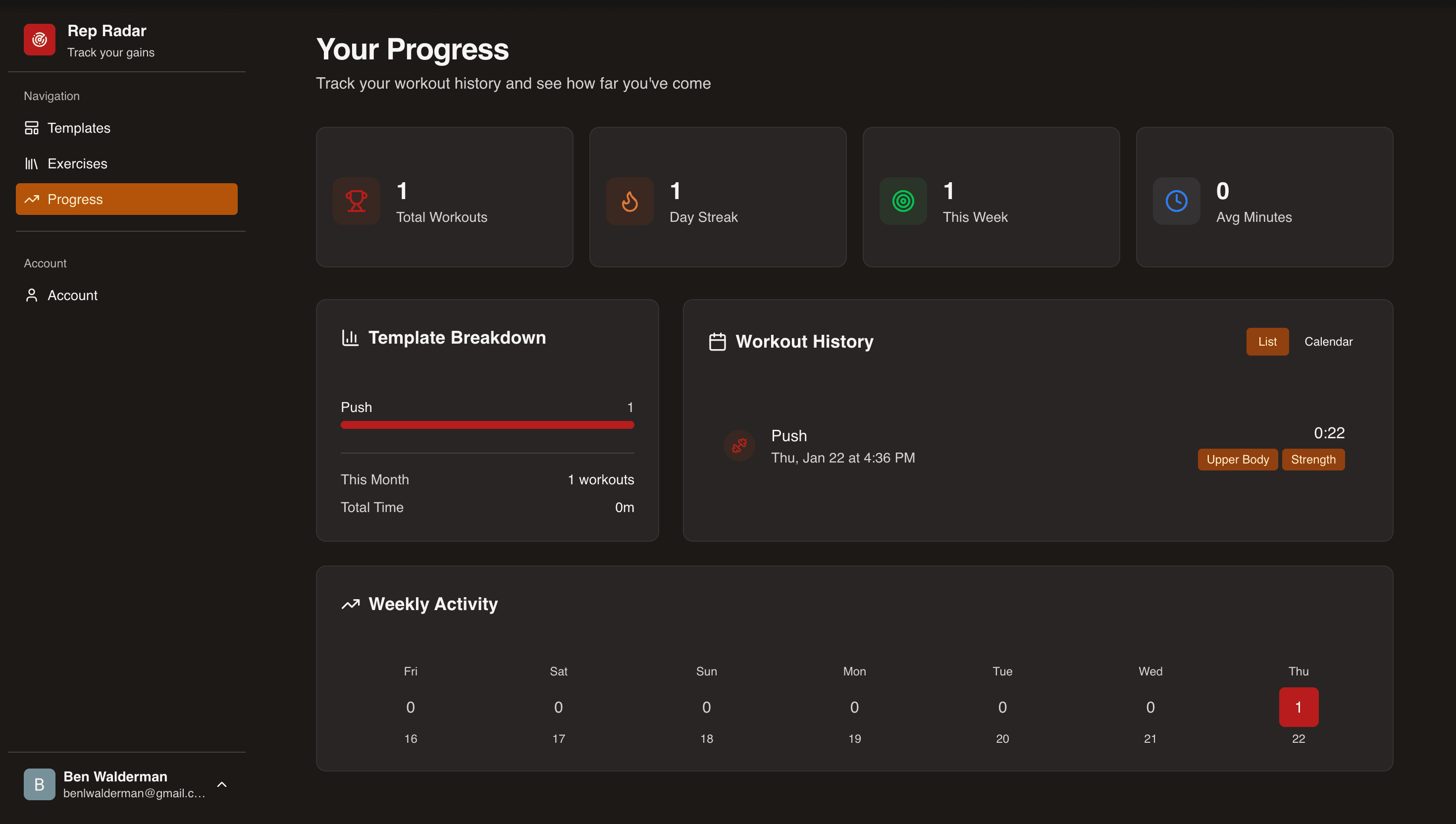
Task: Switch Workout History to List view
Action: pyautogui.click(x=1268, y=342)
